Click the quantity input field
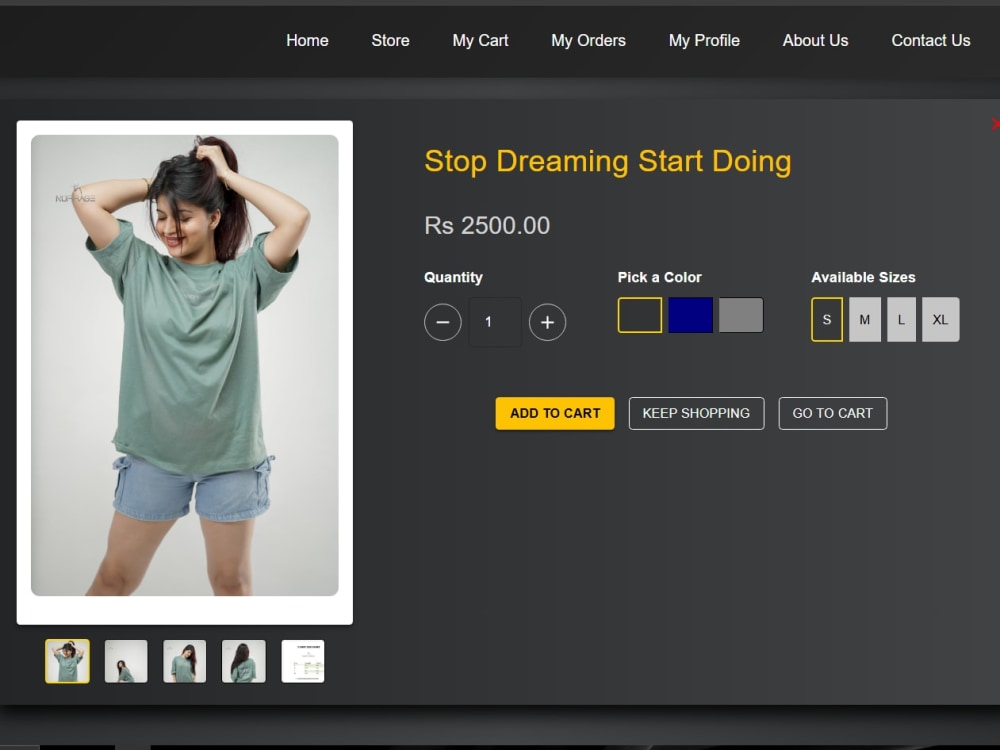This screenshot has height=750, width=1000. [x=495, y=322]
